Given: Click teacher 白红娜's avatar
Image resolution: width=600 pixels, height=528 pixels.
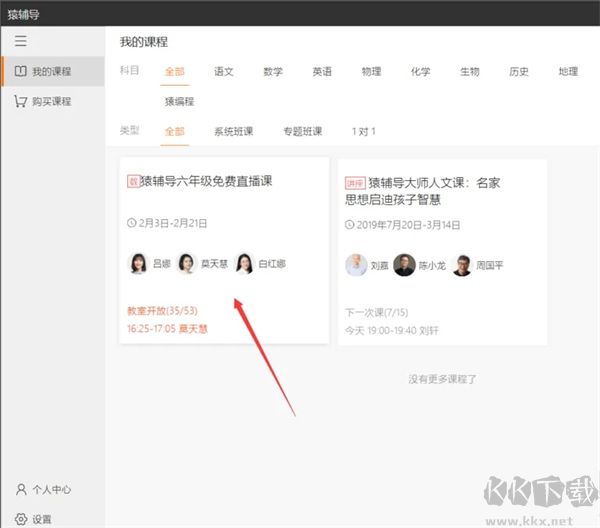Looking at the screenshot, I should tap(244, 264).
